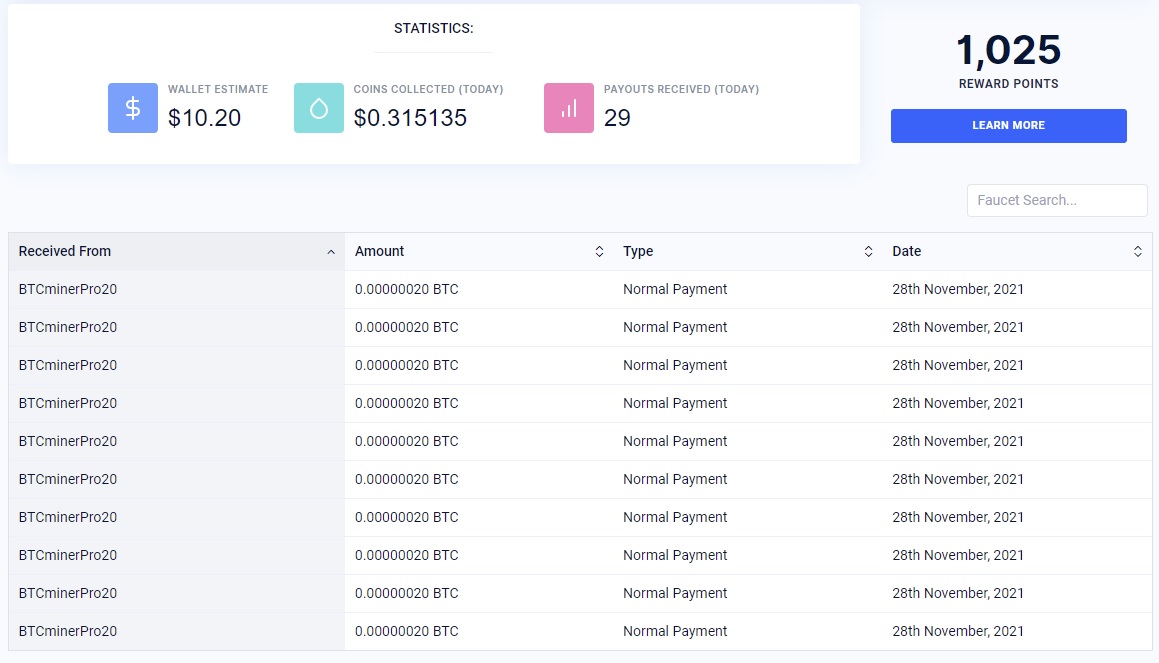The image size is (1159, 663).
Task: Click the payouts received count 29
Action: (x=617, y=118)
